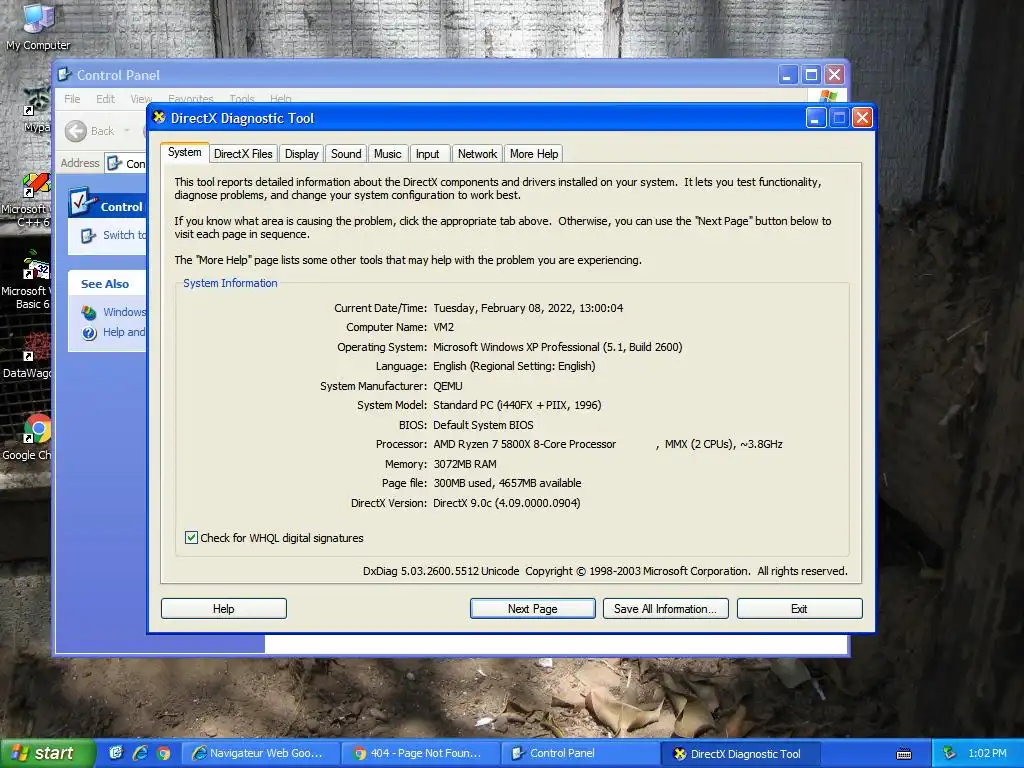The width and height of the screenshot is (1024, 768).
Task: Open the Edit menu in Control Panel
Action: click(x=105, y=99)
